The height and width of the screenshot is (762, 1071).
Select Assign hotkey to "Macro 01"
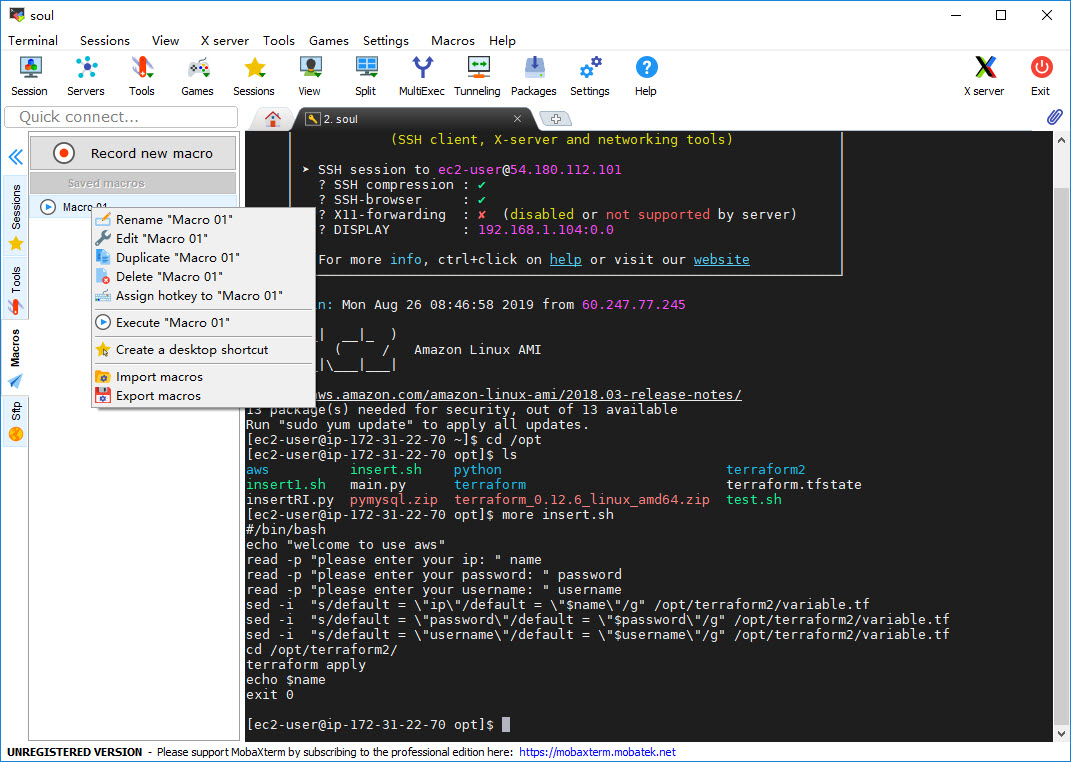[199, 296]
